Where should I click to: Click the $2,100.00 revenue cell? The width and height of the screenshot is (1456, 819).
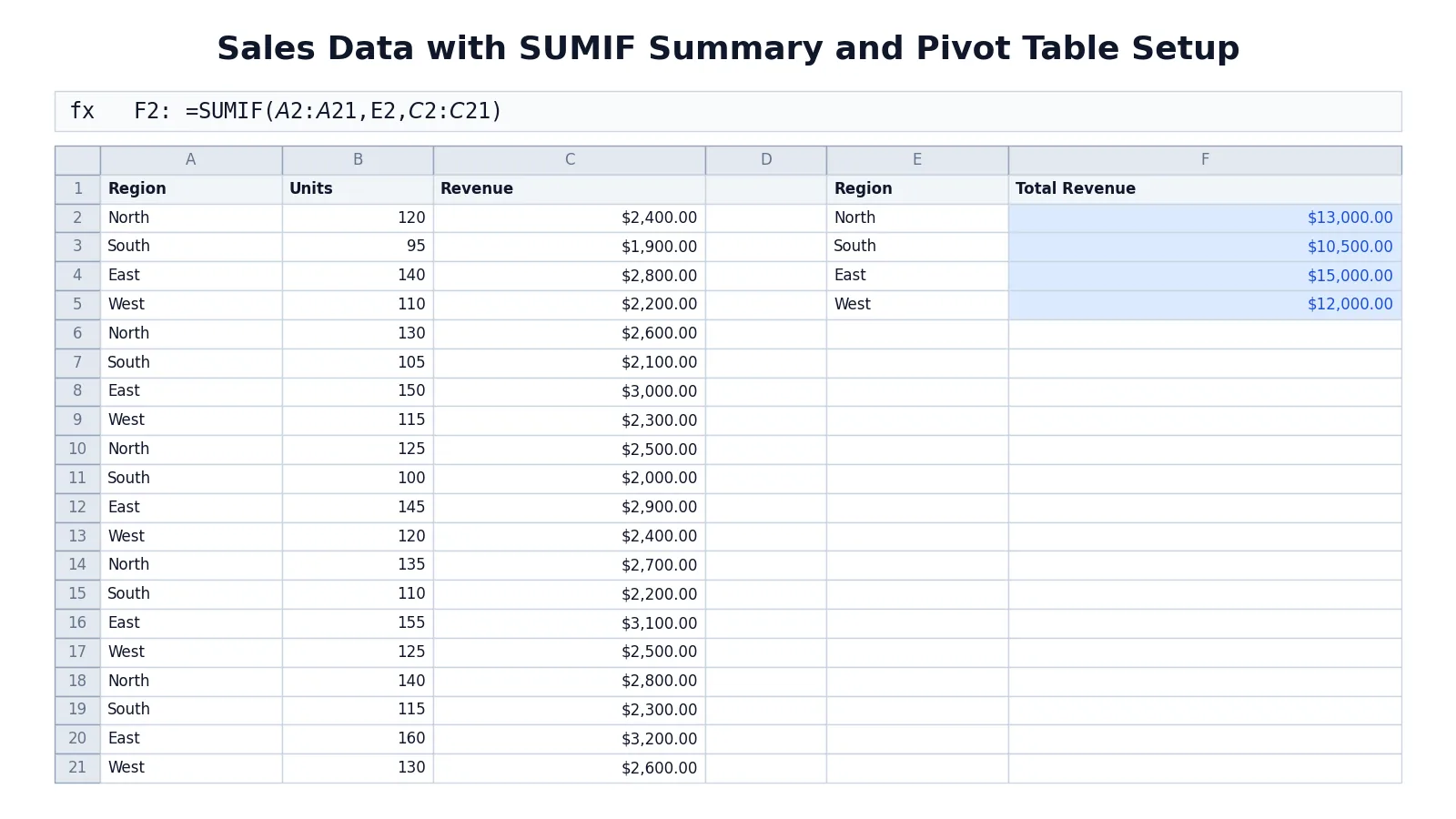point(570,363)
